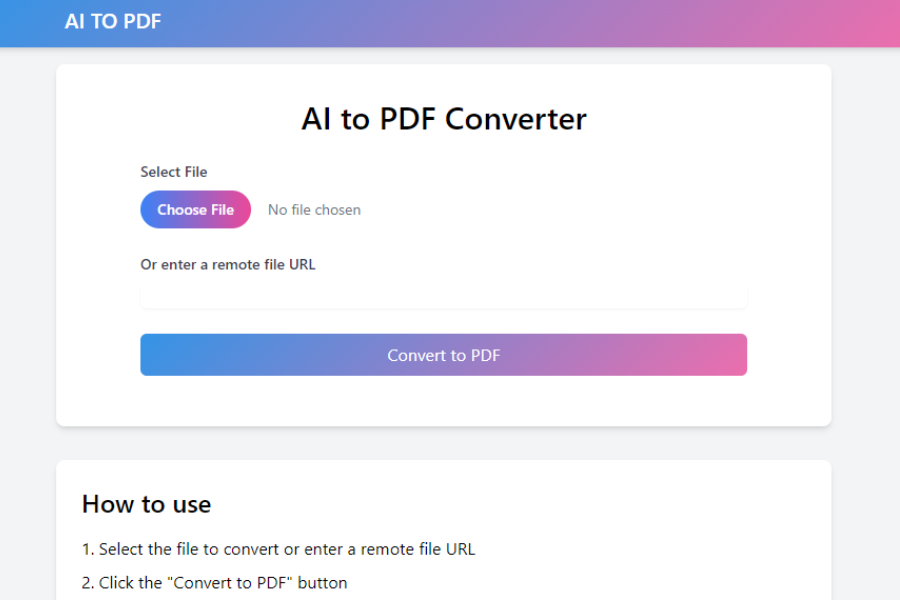Image resolution: width=900 pixels, height=600 pixels.
Task: Click the Select File label
Action: 173,171
